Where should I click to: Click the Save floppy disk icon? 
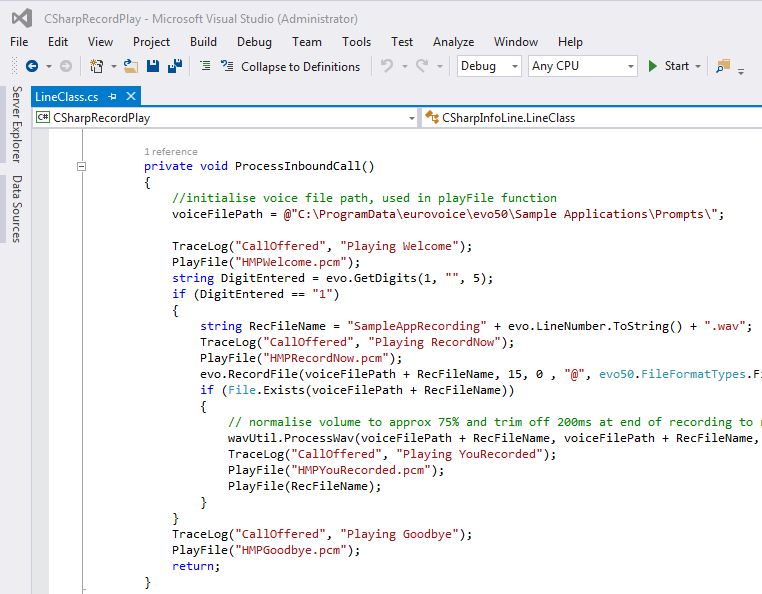[x=153, y=66]
